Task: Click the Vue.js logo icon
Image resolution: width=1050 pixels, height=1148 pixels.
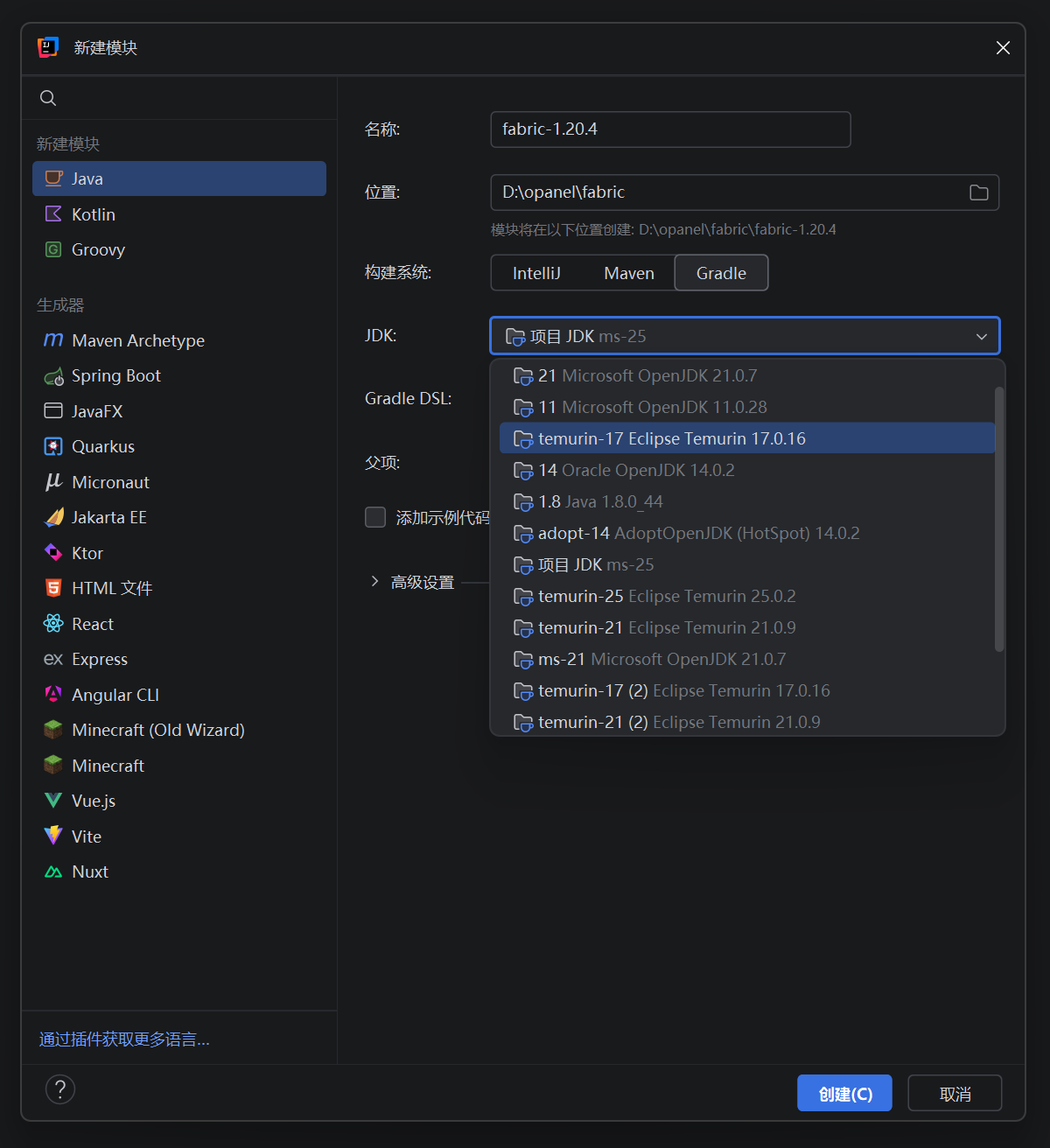Action: point(53,801)
